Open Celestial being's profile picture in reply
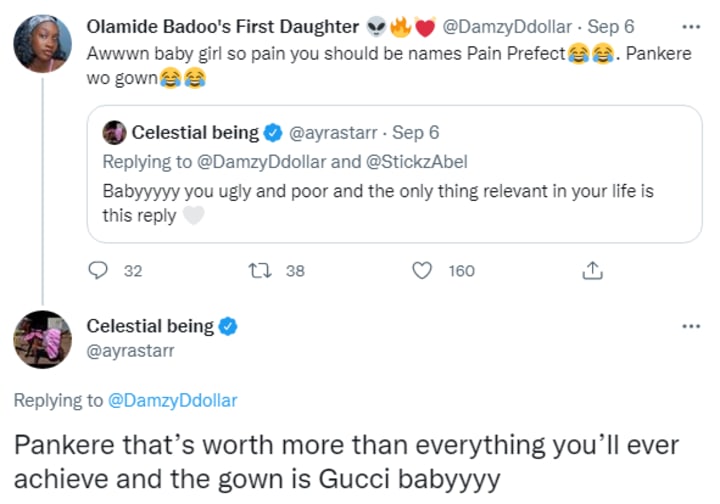Viewport: 720px width, 504px height. pyautogui.click(x=42, y=338)
